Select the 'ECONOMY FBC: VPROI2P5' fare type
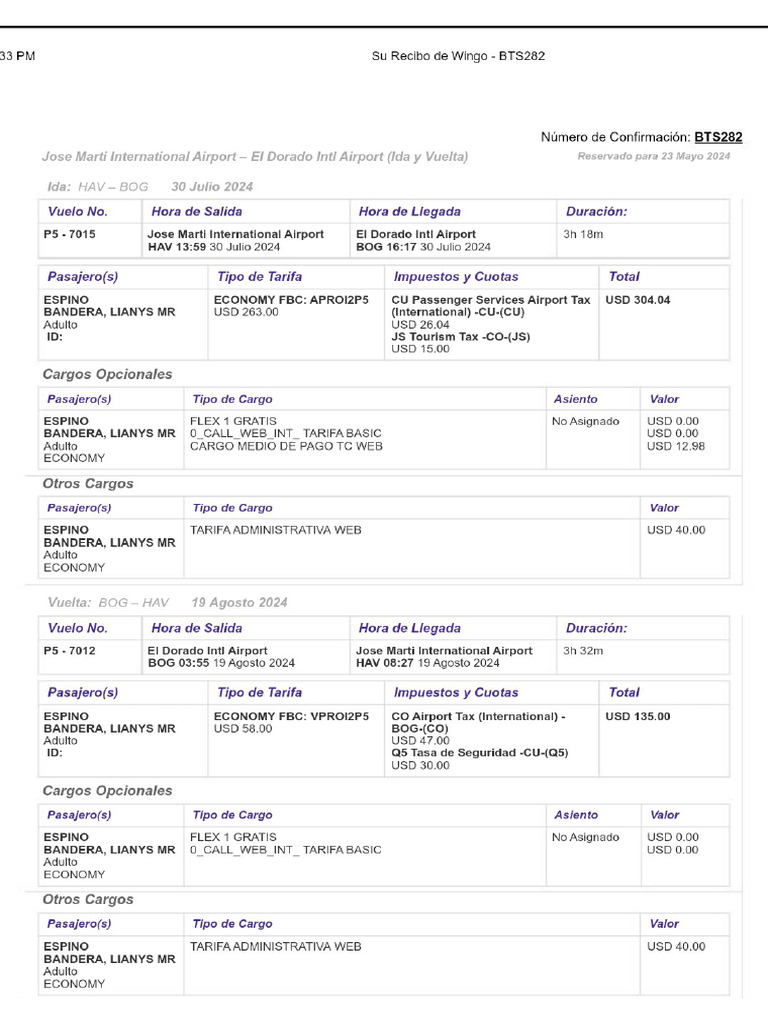768x1024 pixels. tap(291, 716)
